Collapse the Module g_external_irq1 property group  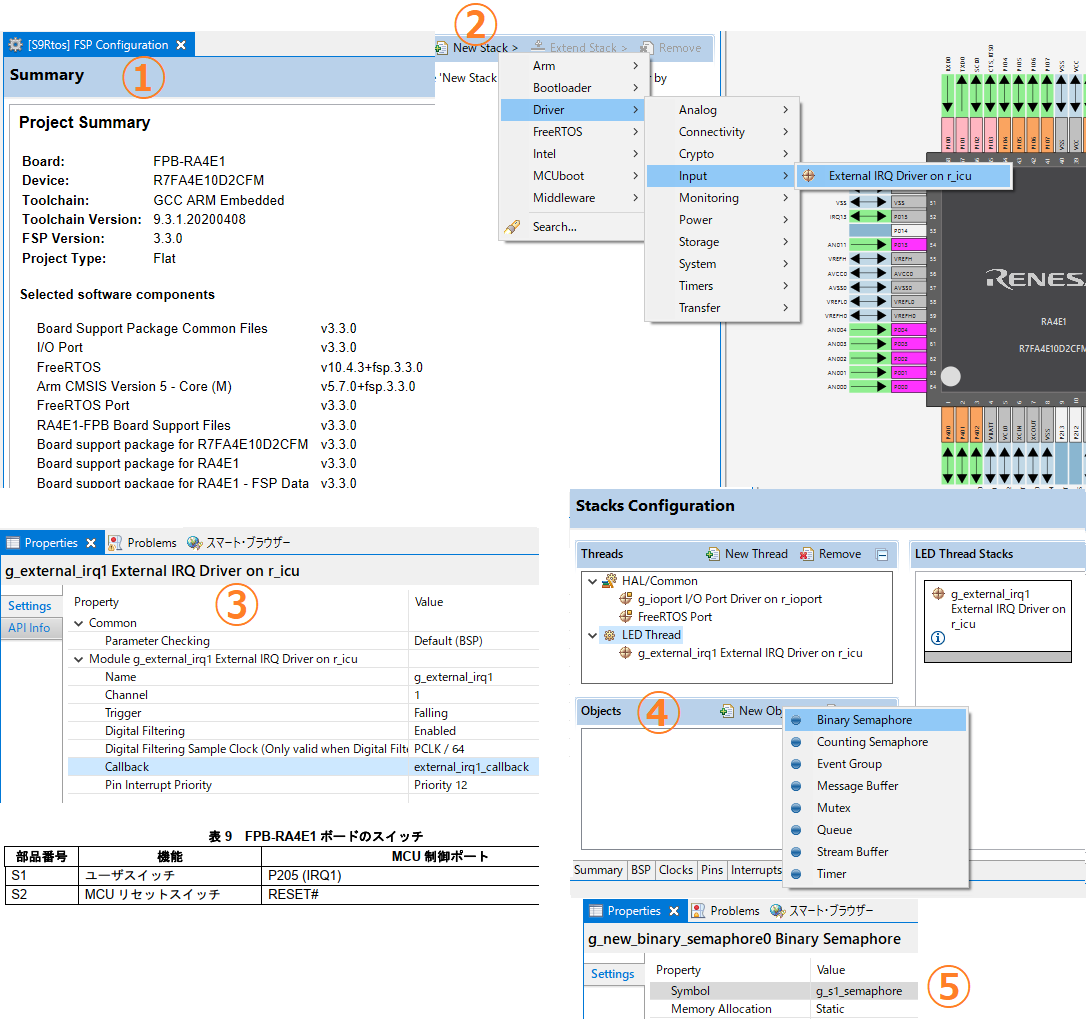click(78, 659)
